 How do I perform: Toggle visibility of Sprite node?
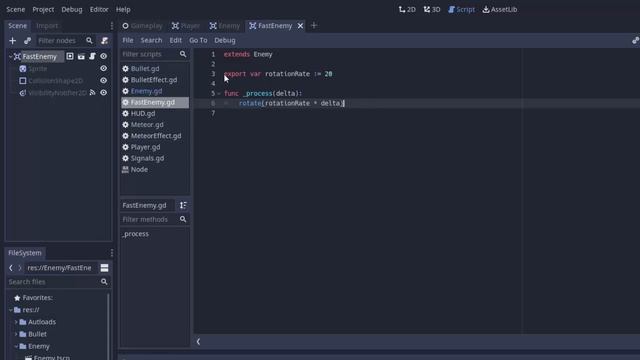point(104,69)
